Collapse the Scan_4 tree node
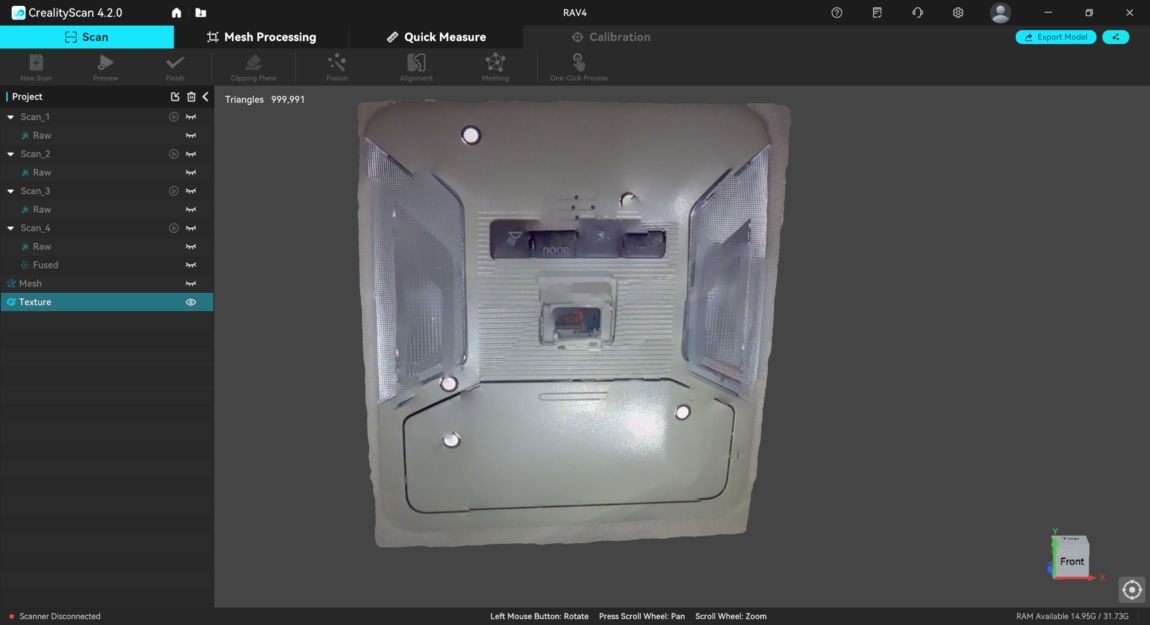The image size is (1150, 625). pos(11,228)
